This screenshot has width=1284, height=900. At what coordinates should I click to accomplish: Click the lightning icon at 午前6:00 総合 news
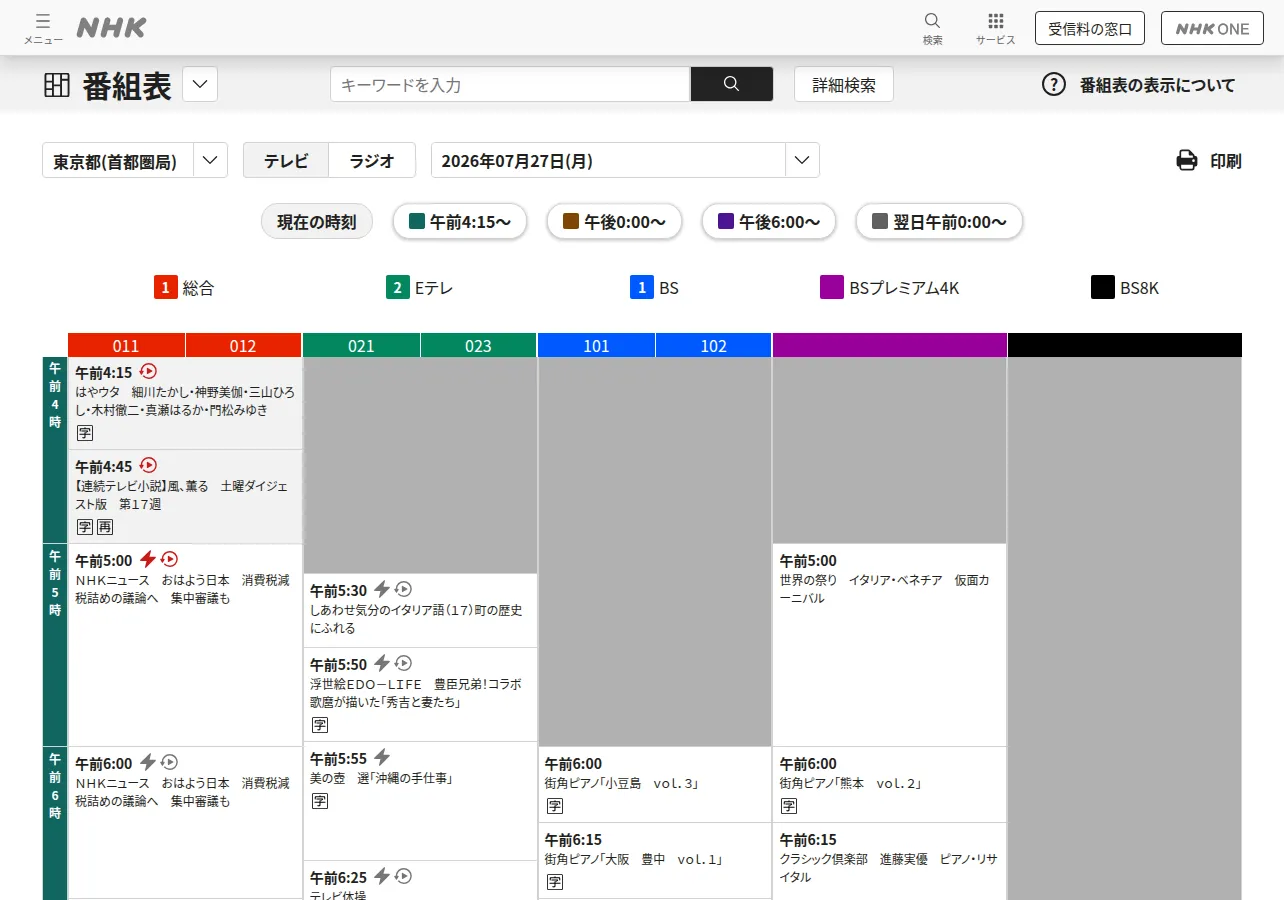[148, 762]
